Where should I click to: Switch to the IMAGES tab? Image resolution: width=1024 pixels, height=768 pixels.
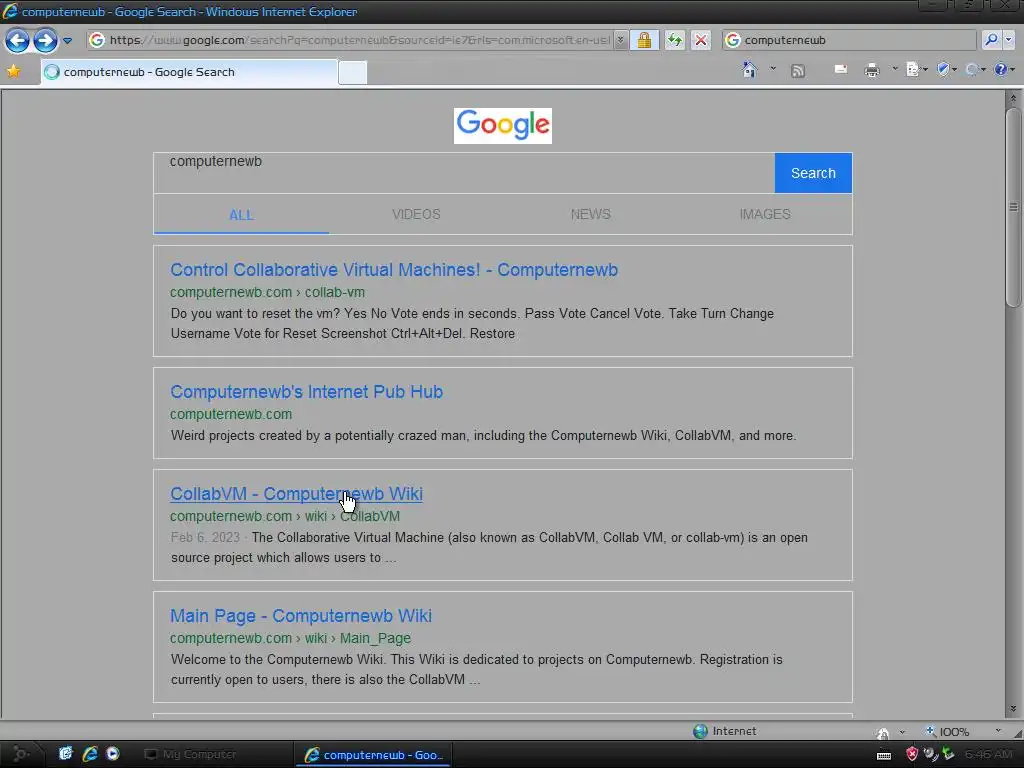[765, 214]
